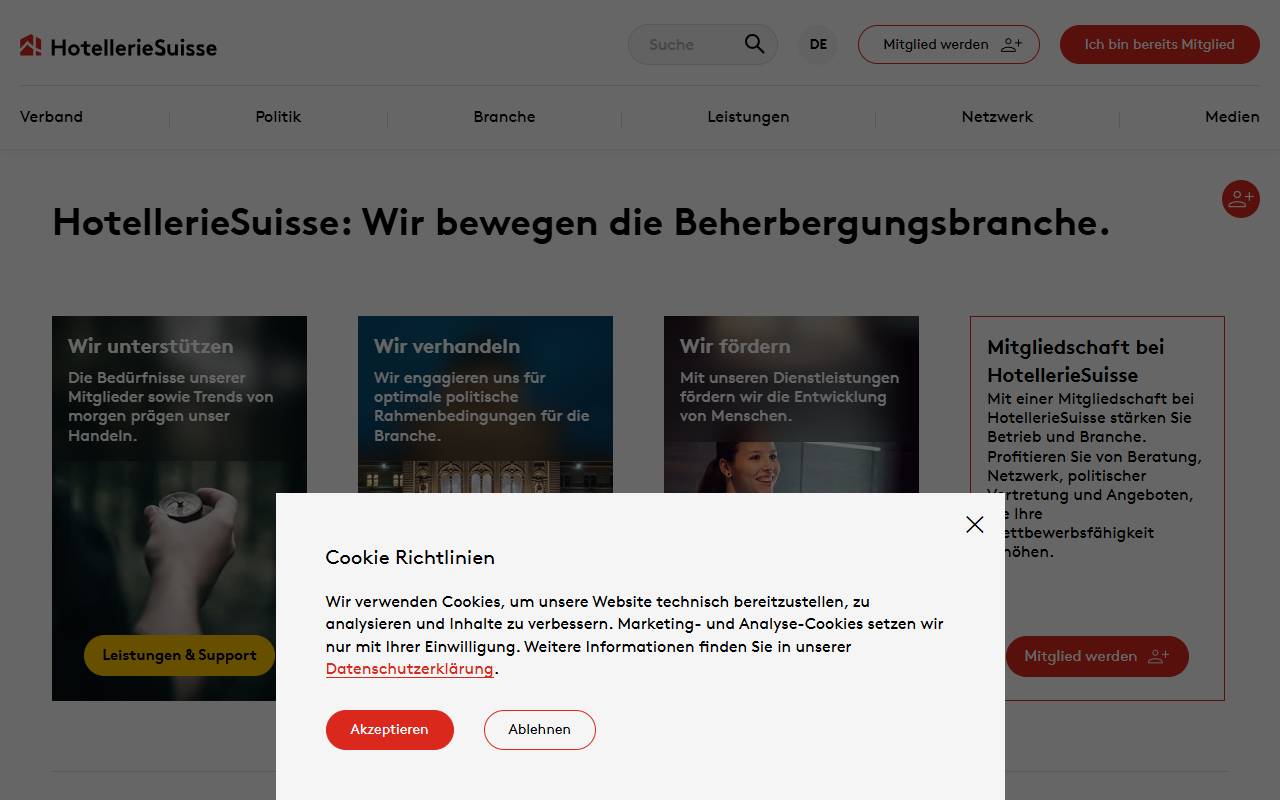Open the Leistungen menu

748,117
